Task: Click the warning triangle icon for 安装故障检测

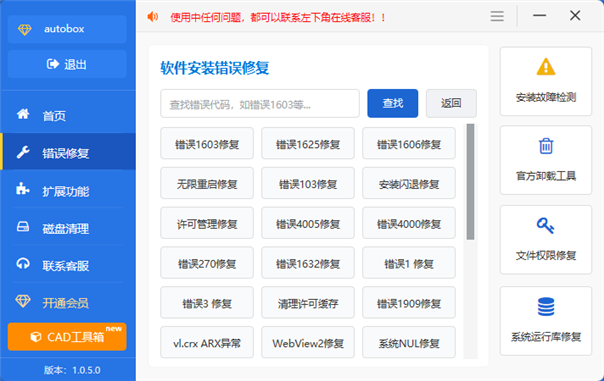Action: 546,67
